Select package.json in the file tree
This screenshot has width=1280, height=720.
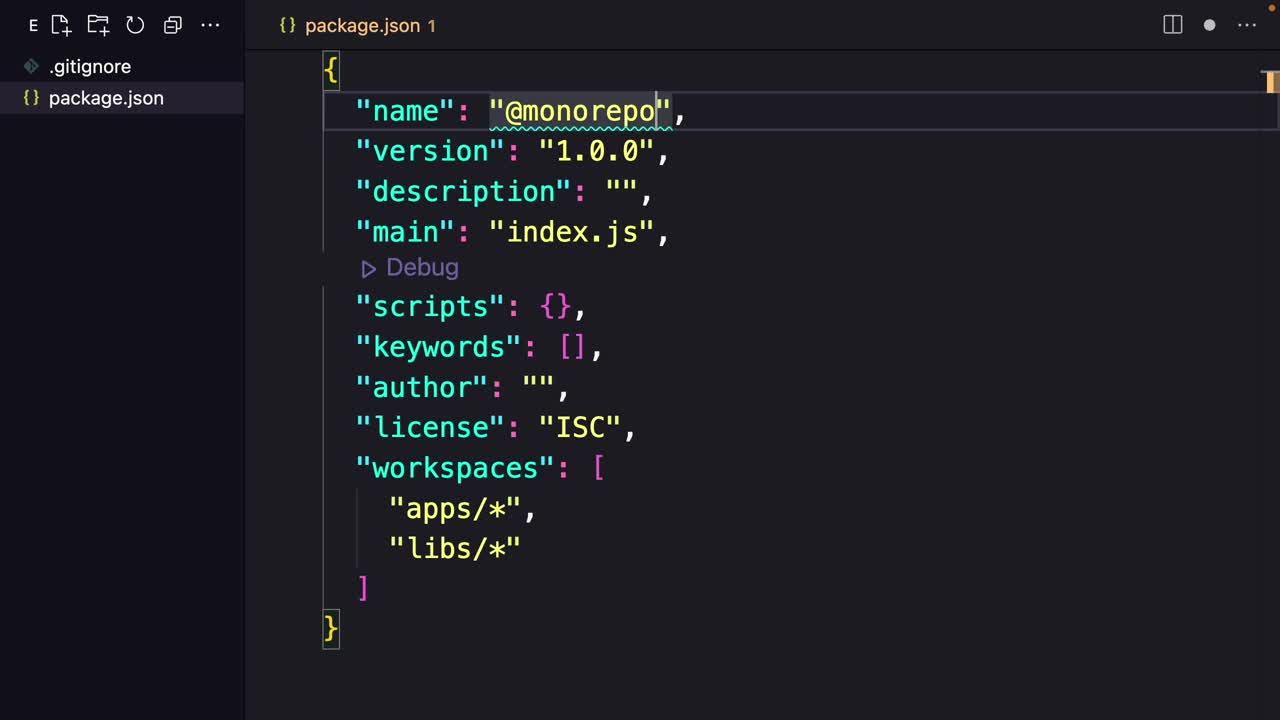pos(105,98)
